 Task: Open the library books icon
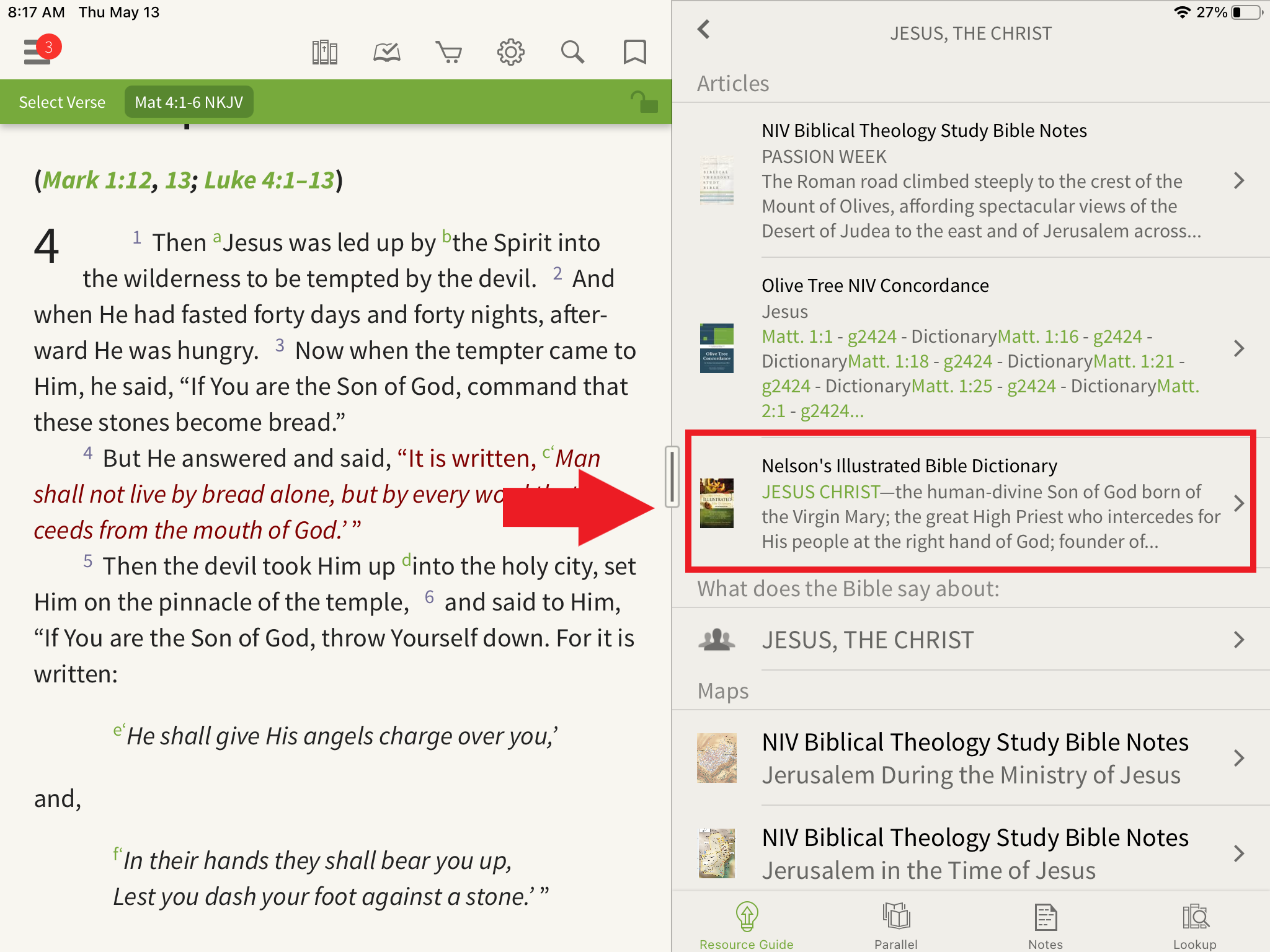click(324, 52)
